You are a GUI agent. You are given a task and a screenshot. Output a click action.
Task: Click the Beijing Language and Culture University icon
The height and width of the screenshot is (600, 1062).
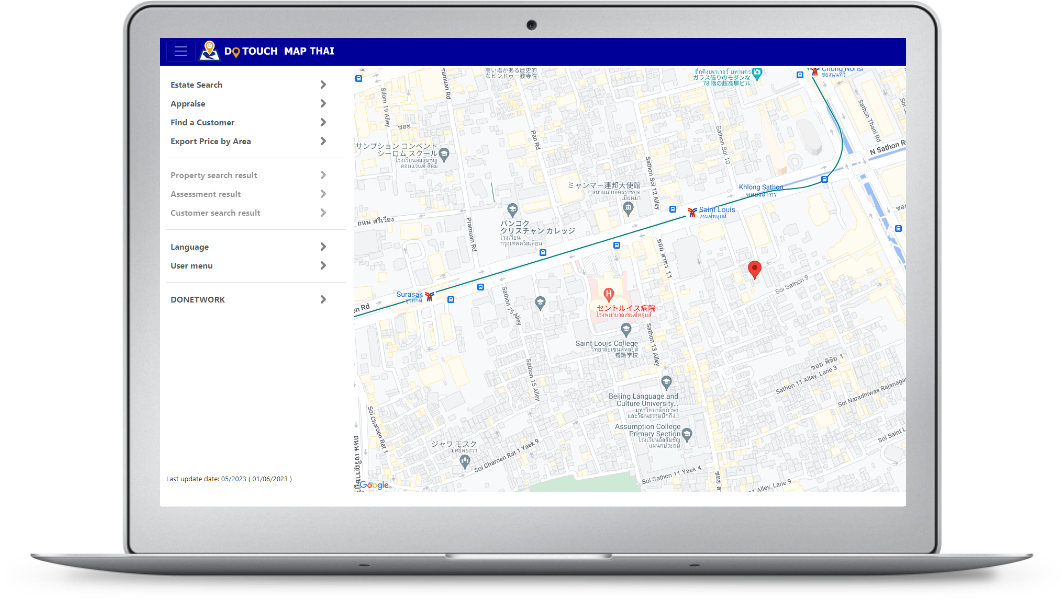point(667,383)
